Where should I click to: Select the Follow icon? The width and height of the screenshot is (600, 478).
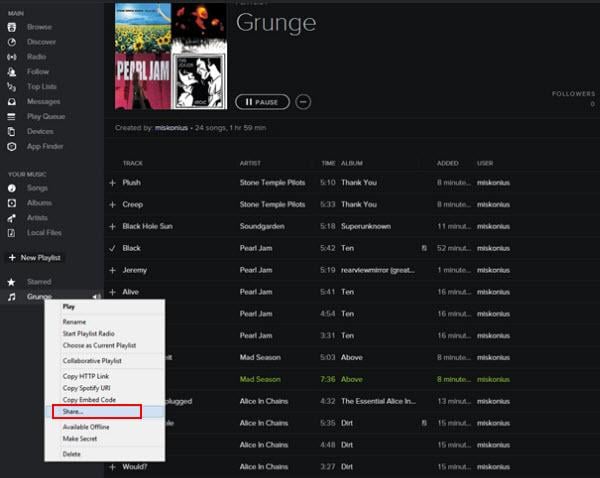tap(12, 72)
